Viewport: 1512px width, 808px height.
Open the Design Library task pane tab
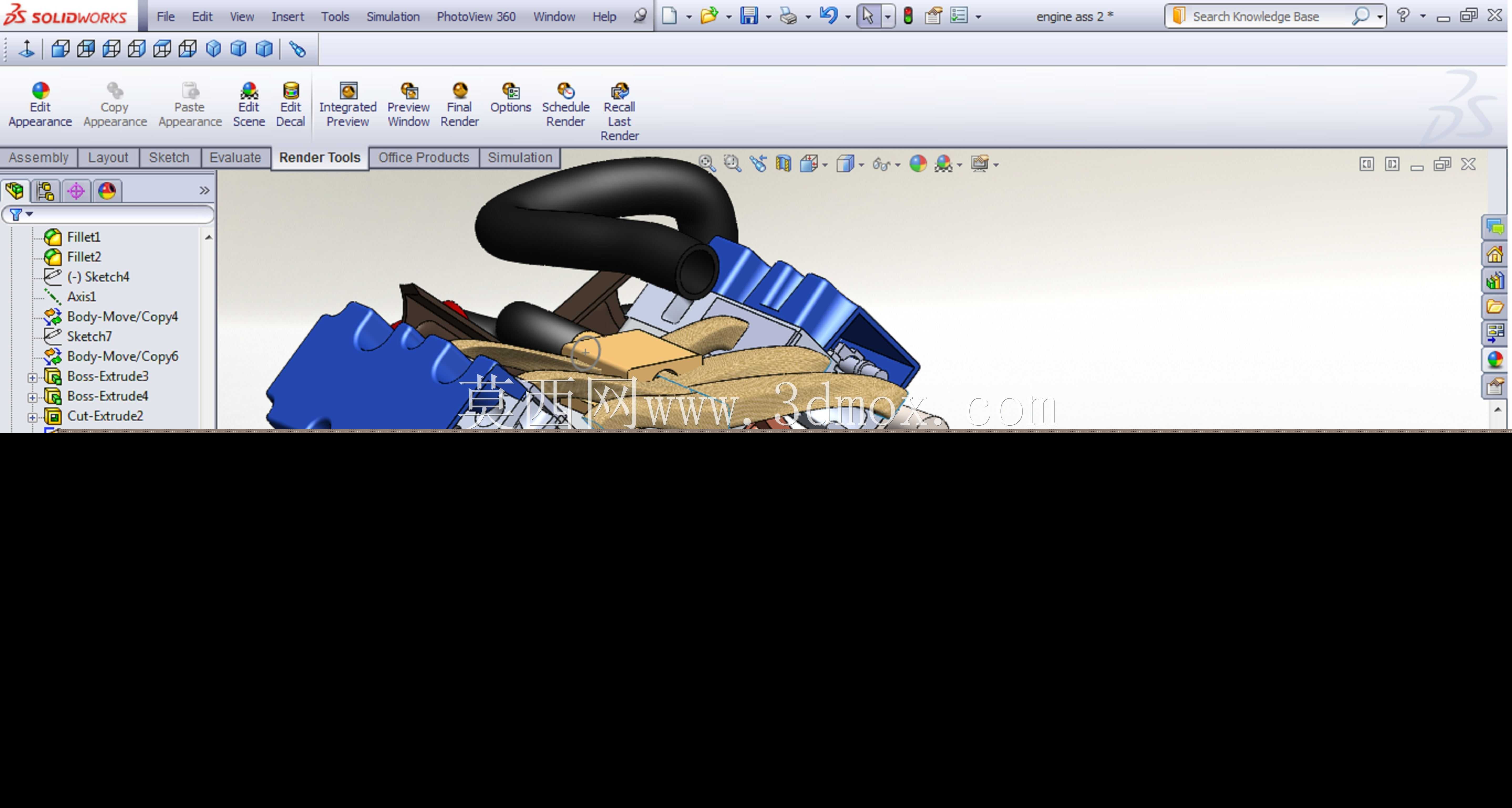coord(1494,281)
